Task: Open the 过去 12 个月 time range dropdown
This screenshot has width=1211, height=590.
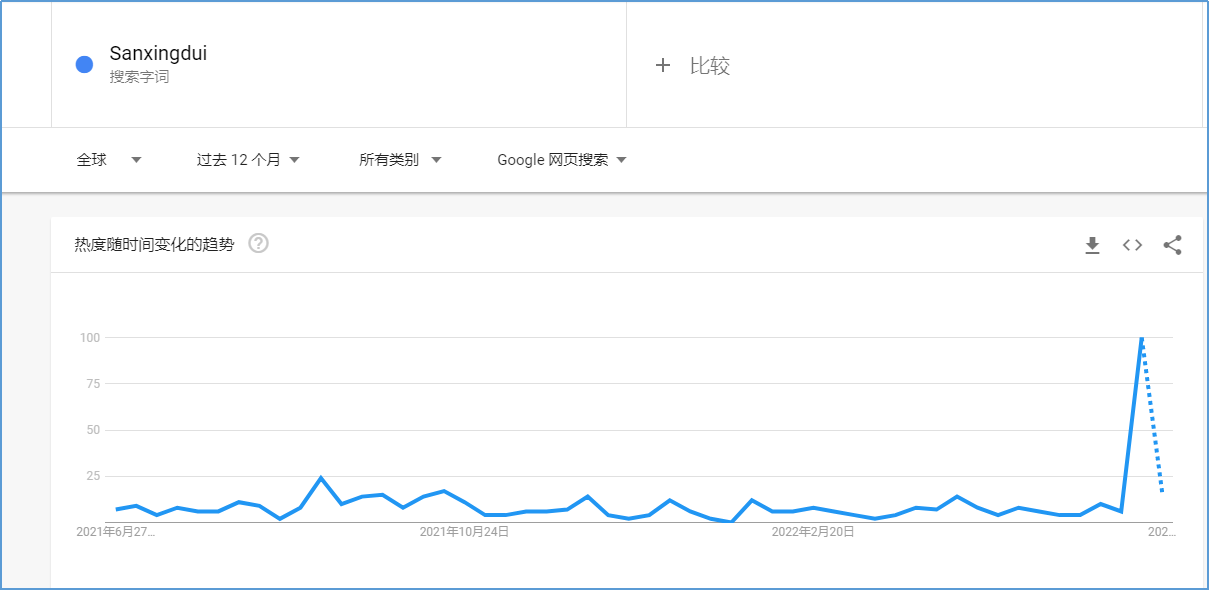Action: pyautogui.click(x=248, y=160)
